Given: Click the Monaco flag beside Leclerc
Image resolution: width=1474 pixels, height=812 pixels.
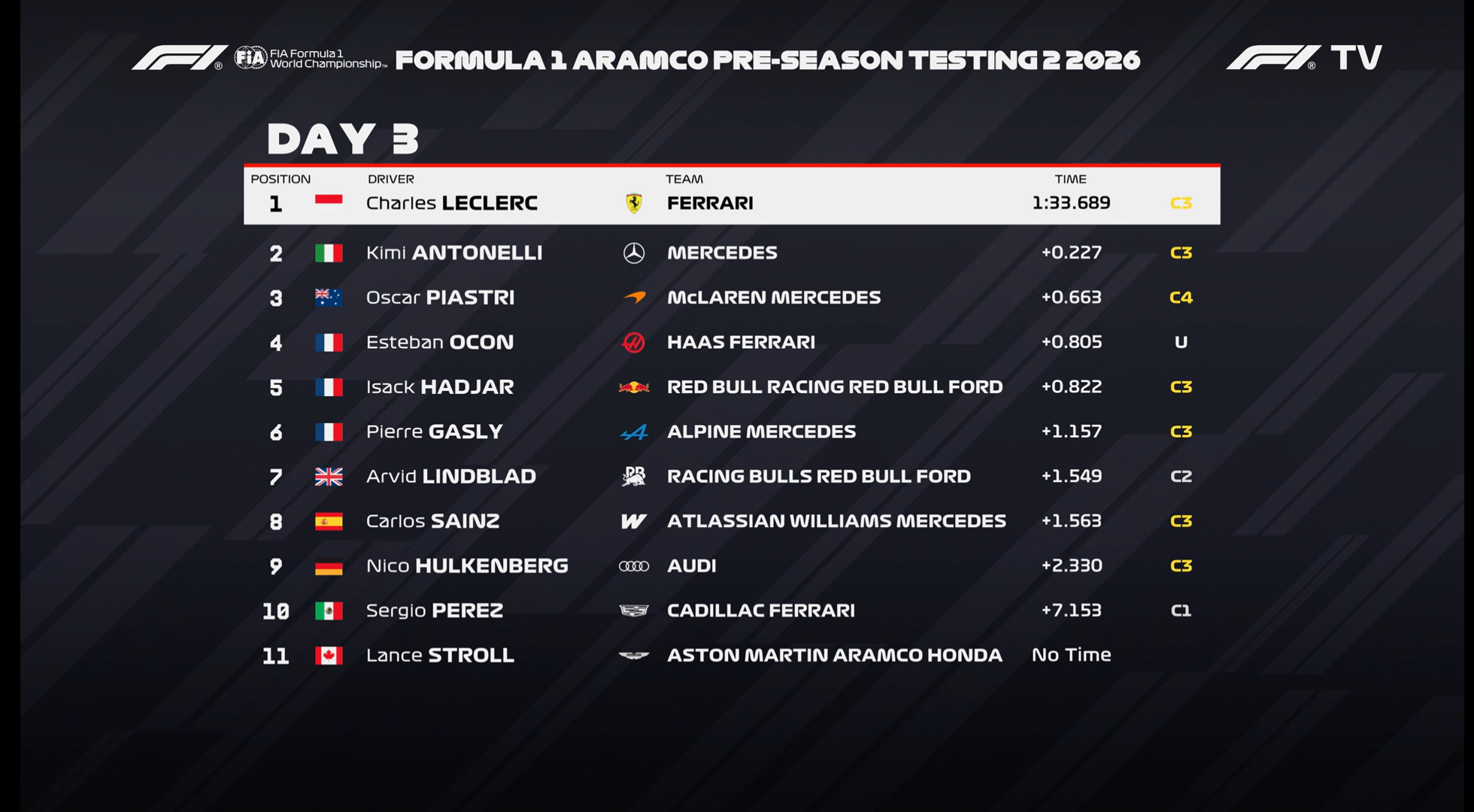Looking at the screenshot, I should 329,201.
